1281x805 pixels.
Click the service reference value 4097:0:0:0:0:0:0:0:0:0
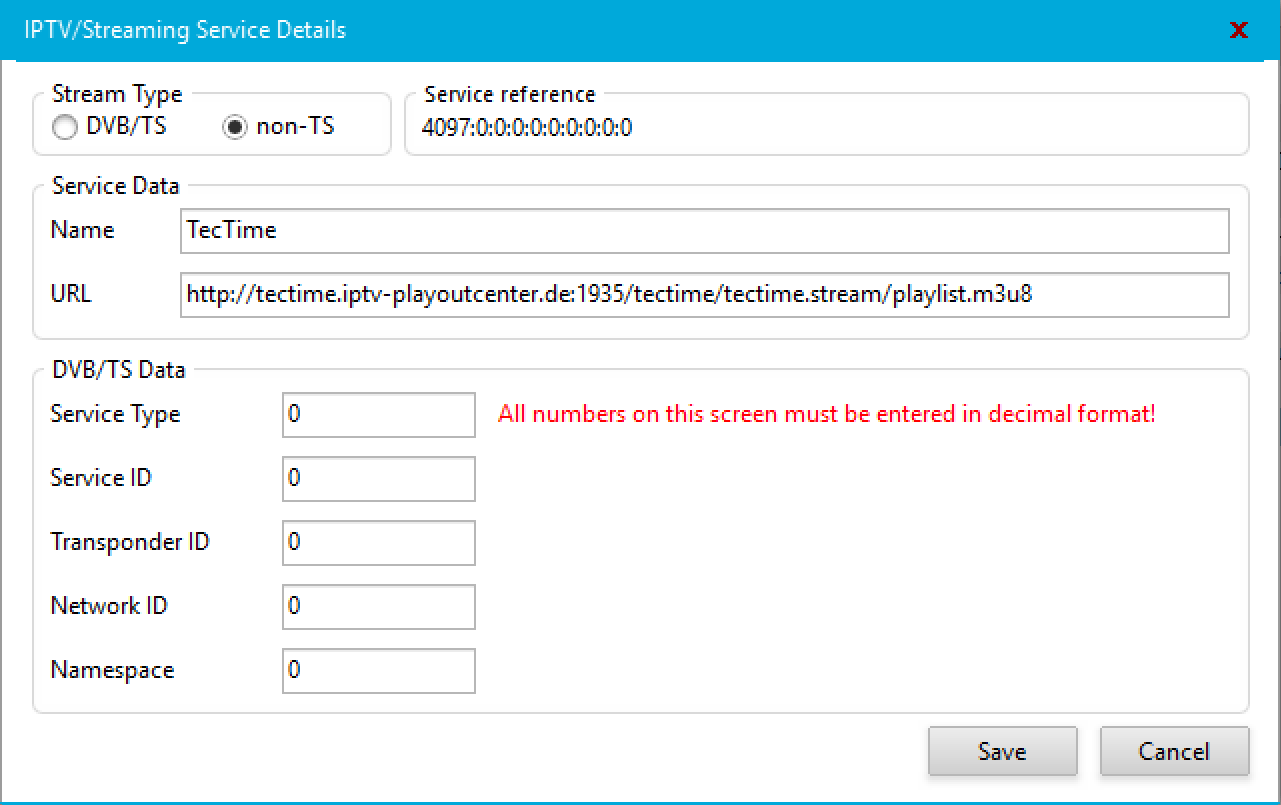click(527, 128)
